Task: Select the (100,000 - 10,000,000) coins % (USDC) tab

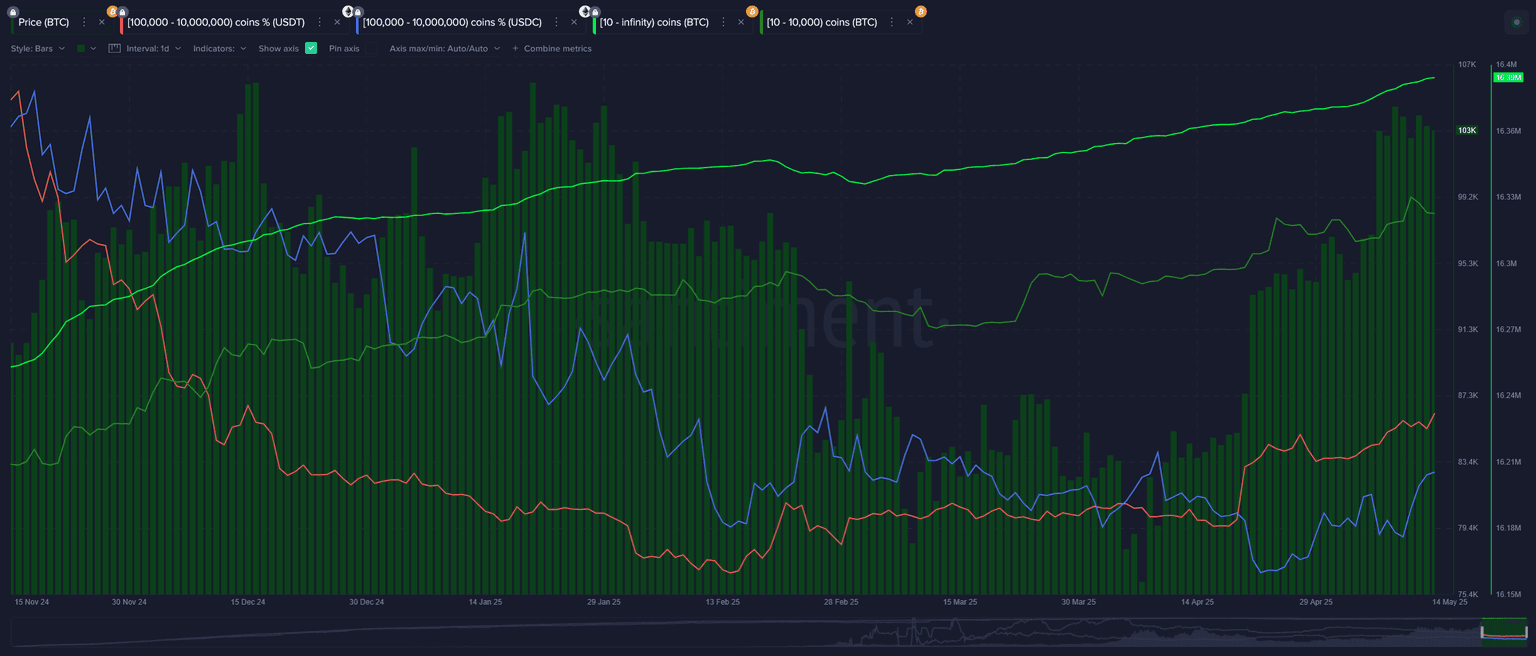Action: pyautogui.click(x=457, y=22)
